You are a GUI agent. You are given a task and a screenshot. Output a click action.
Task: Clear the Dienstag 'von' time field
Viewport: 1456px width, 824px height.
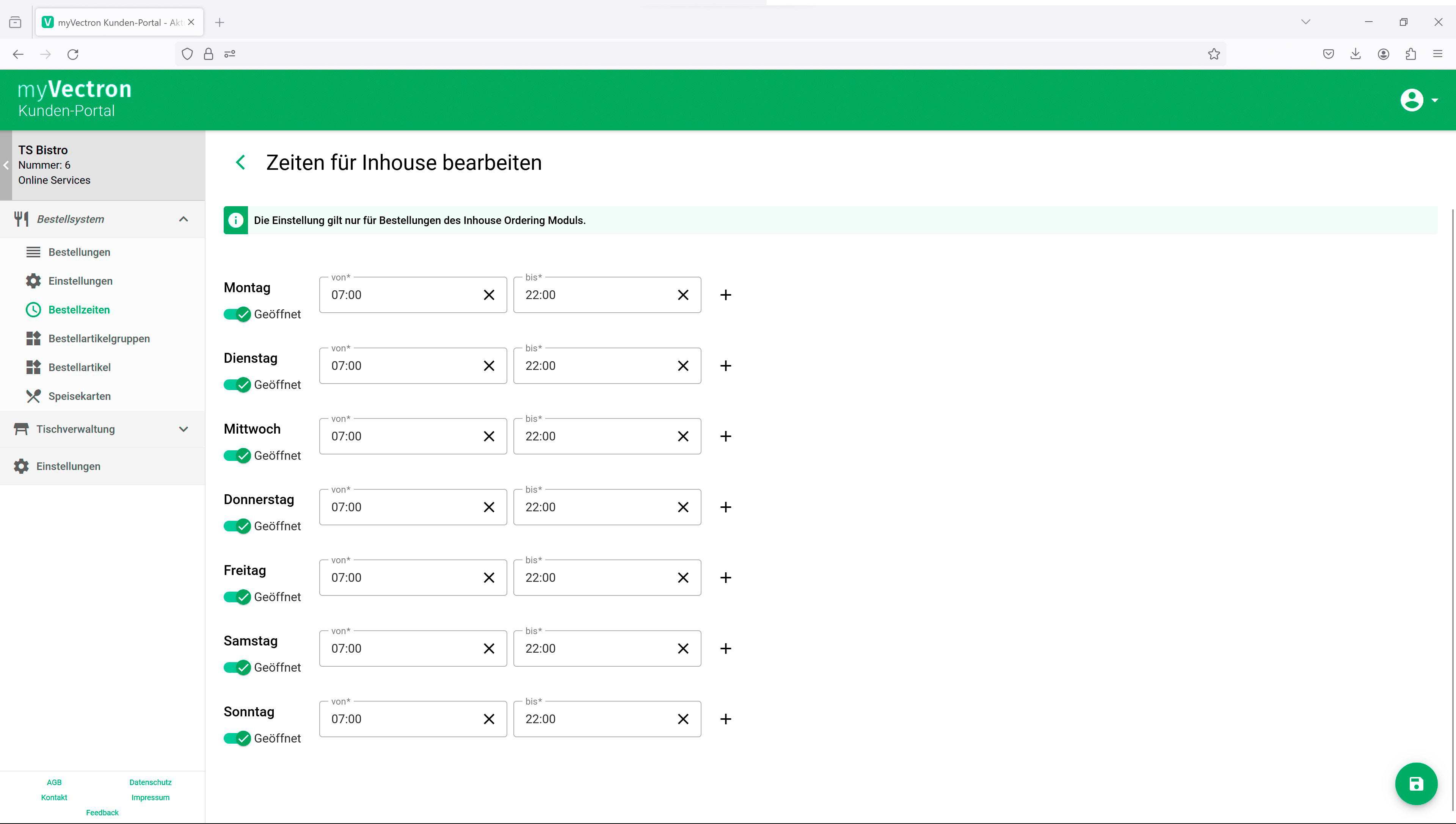pos(488,366)
